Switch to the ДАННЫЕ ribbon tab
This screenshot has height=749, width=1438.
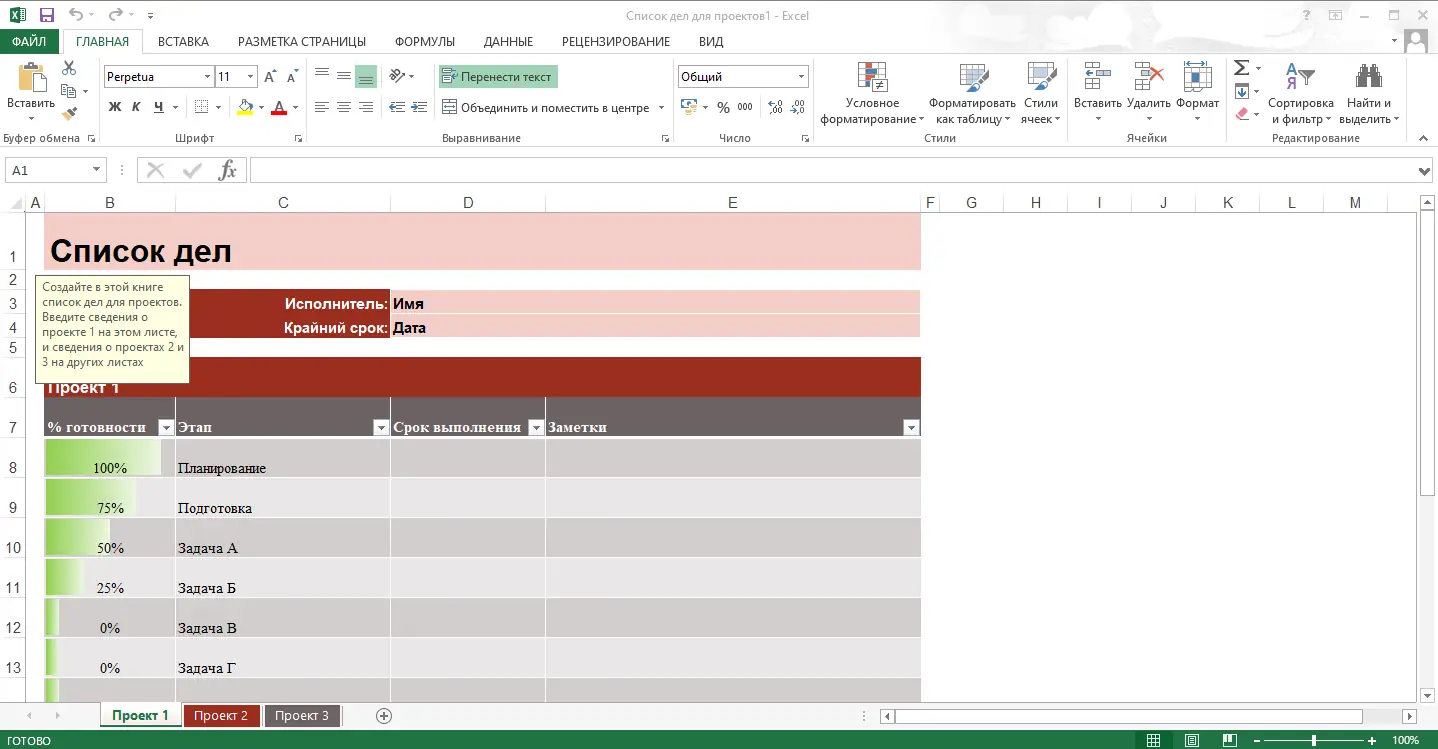pos(508,41)
